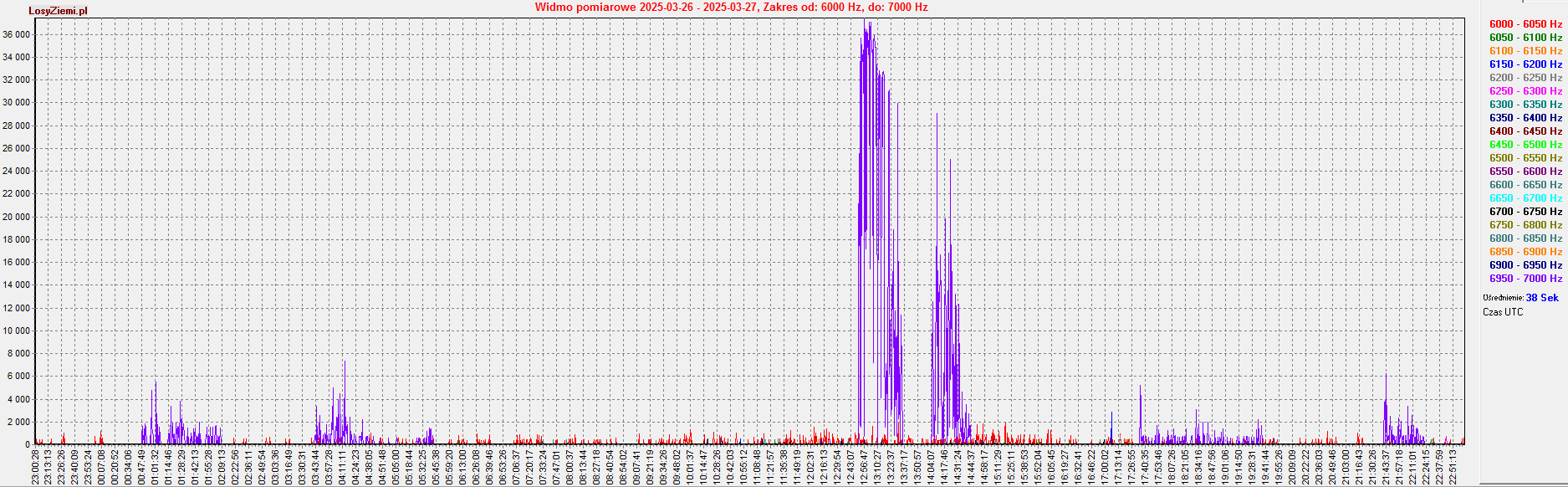Image resolution: width=1568 pixels, height=487 pixels.
Task: Select the 6900 - 6950 Hz legend entry
Action: pyautogui.click(x=1525, y=265)
